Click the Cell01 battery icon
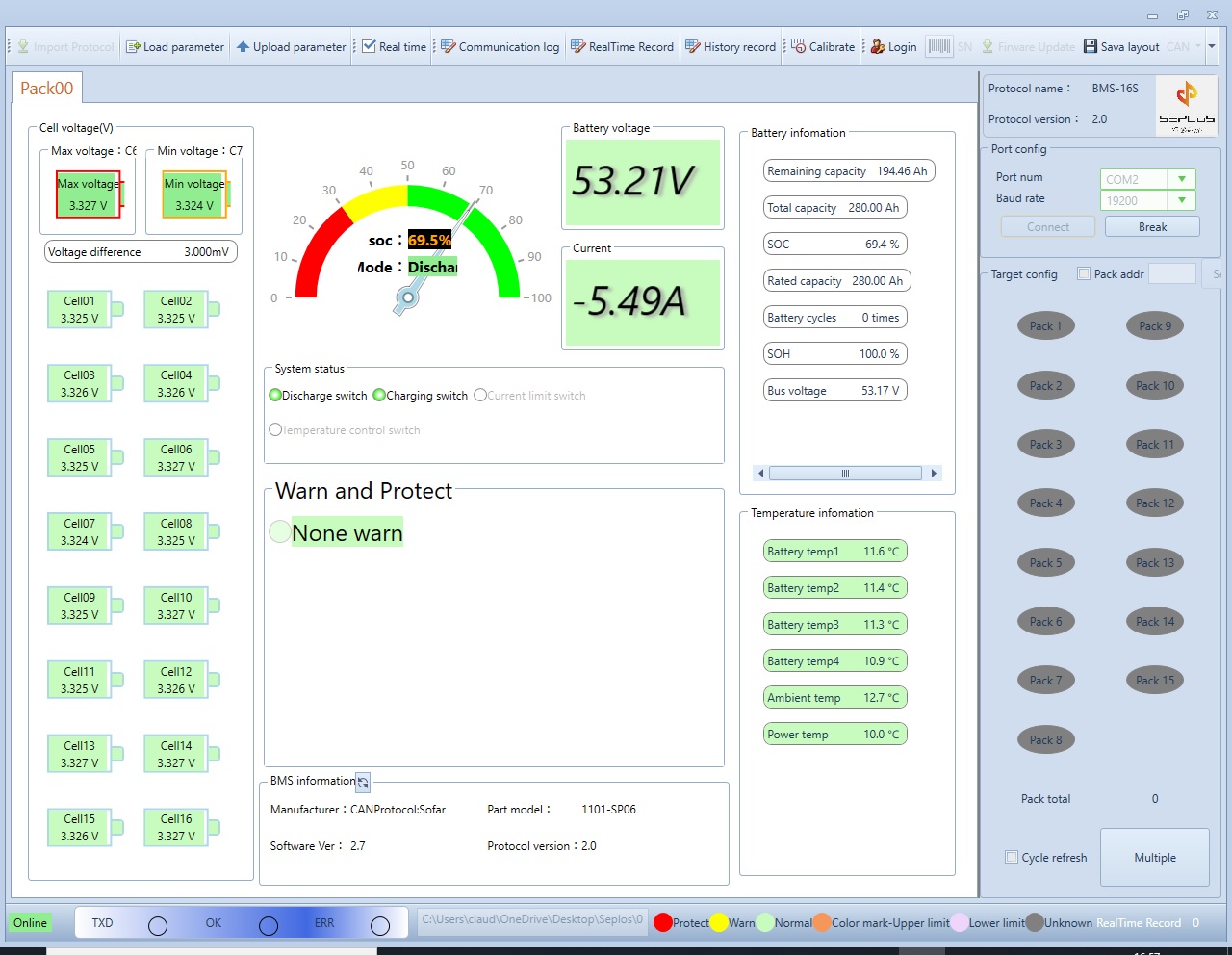 [x=86, y=309]
